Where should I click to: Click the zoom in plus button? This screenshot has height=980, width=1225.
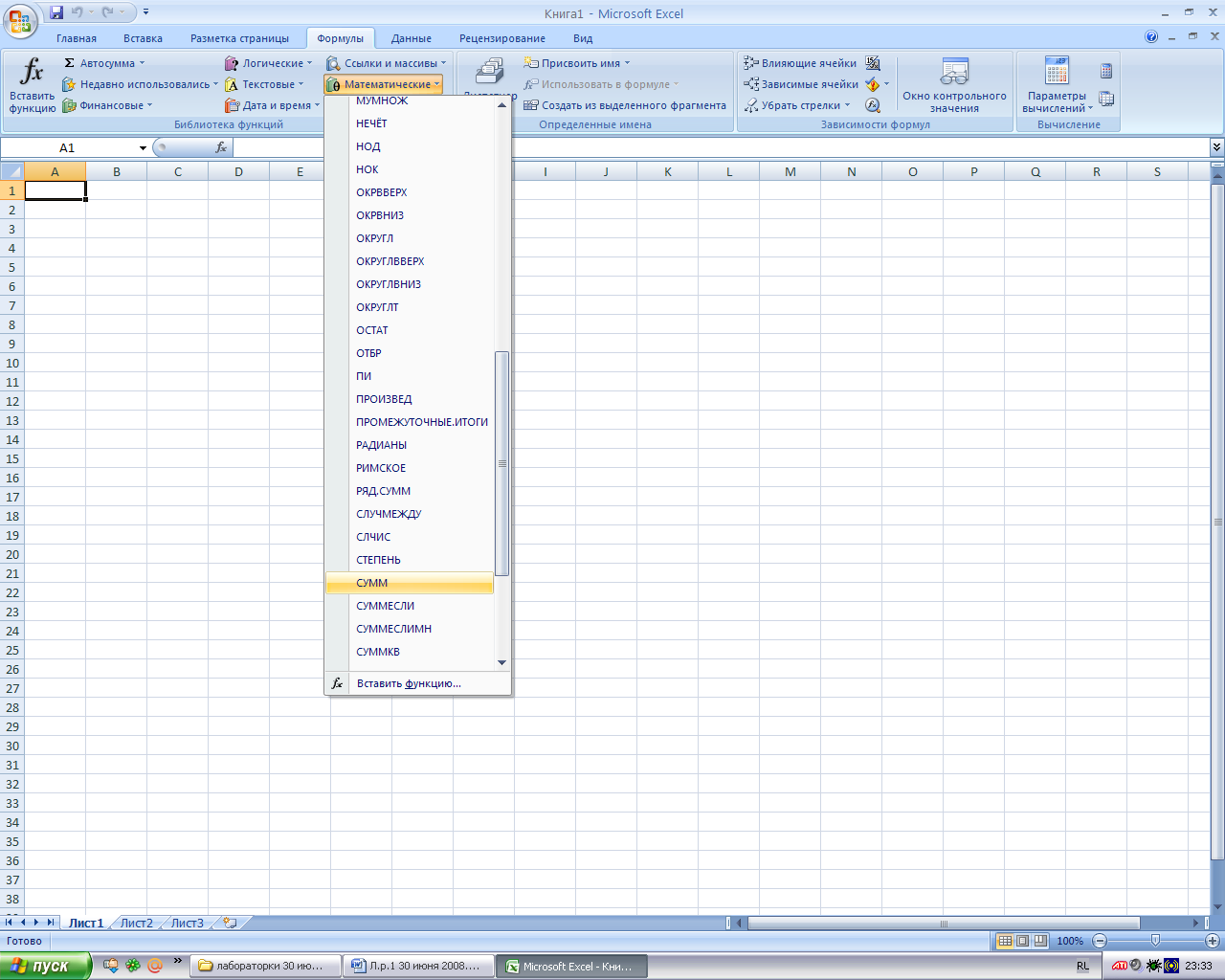[1213, 941]
